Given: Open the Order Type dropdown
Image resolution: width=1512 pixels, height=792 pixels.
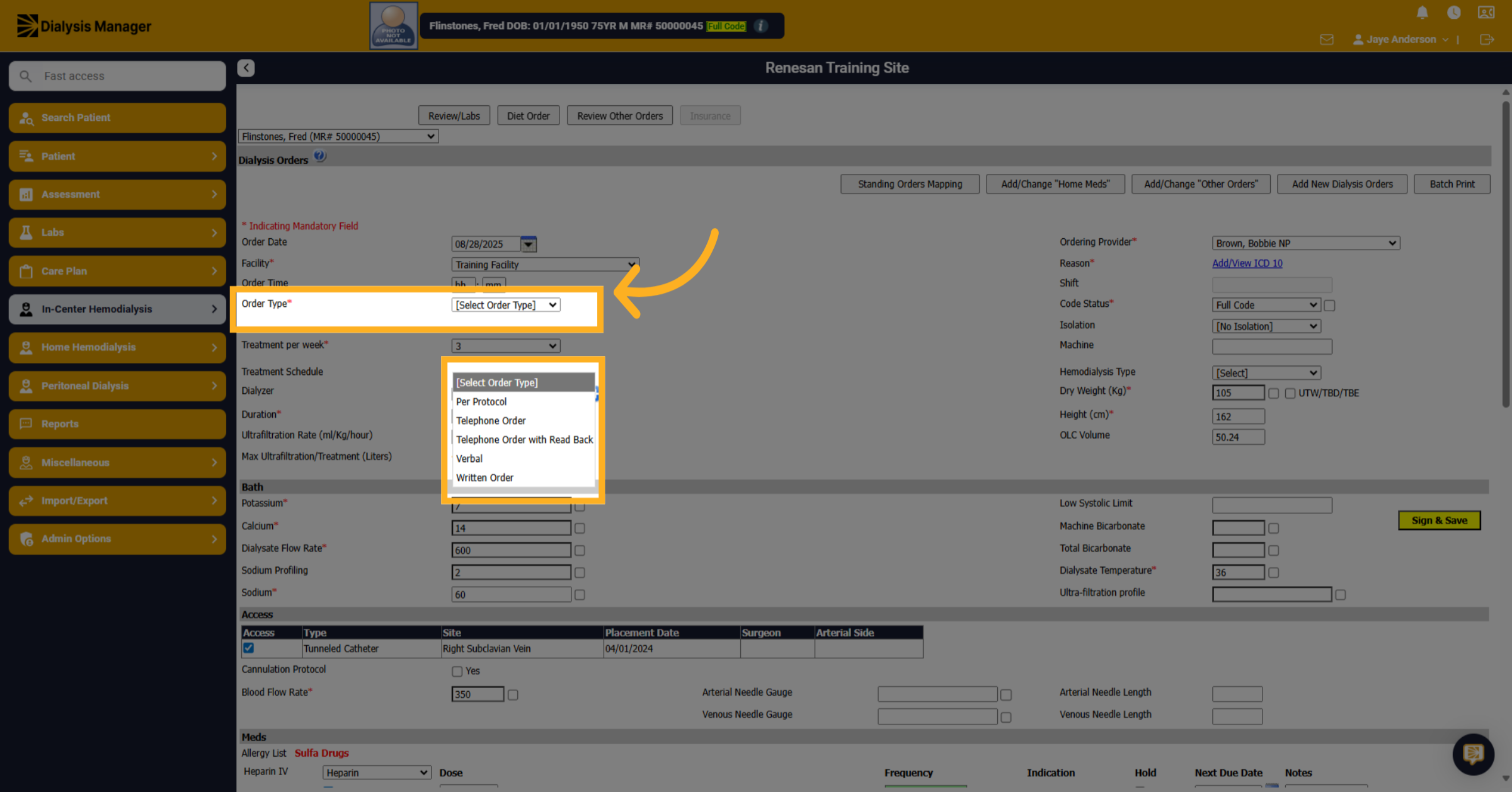Looking at the screenshot, I should [506, 305].
